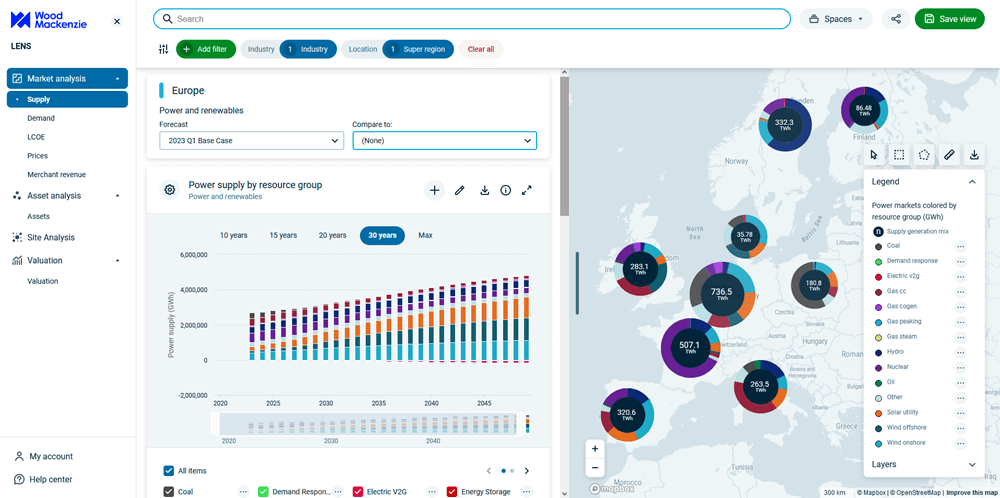The width and height of the screenshot is (1000, 498).
Task: Collapse the Valuation section chevron
Action: click(117, 261)
